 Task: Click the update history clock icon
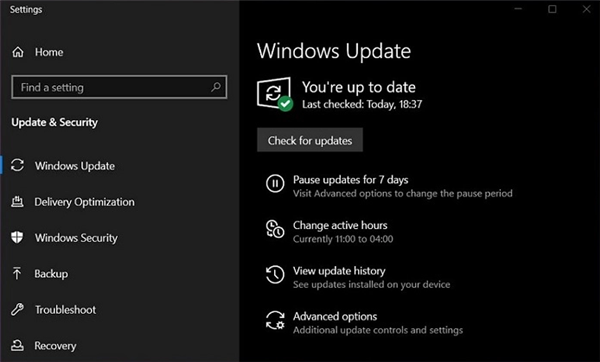tap(275, 274)
